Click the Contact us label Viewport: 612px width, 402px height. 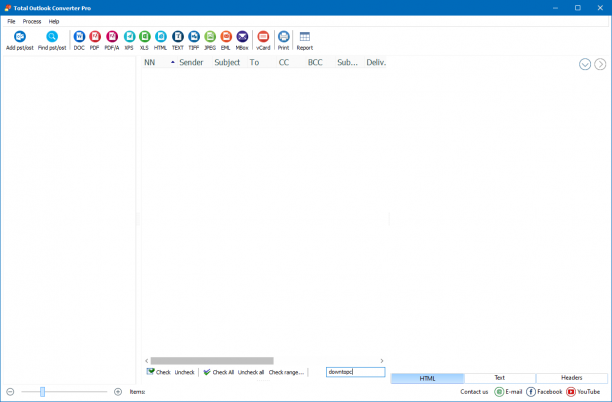coord(474,391)
